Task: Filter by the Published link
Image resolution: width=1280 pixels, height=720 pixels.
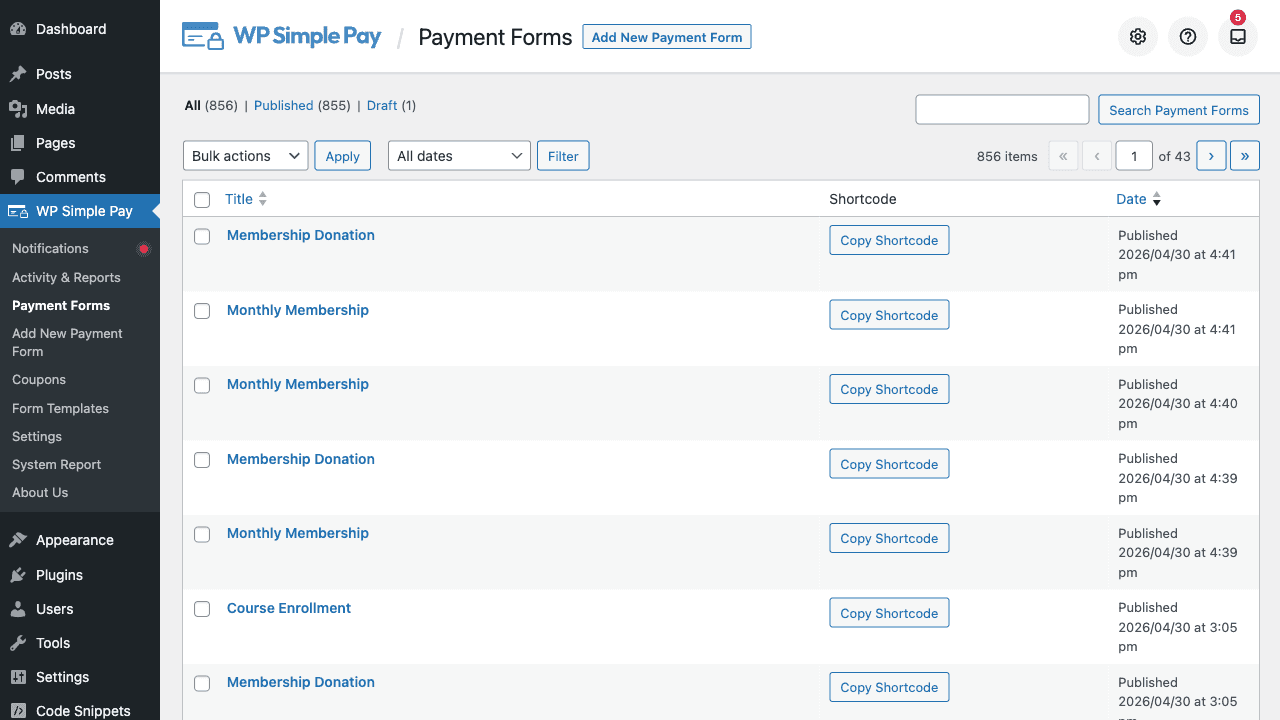Action: [284, 105]
